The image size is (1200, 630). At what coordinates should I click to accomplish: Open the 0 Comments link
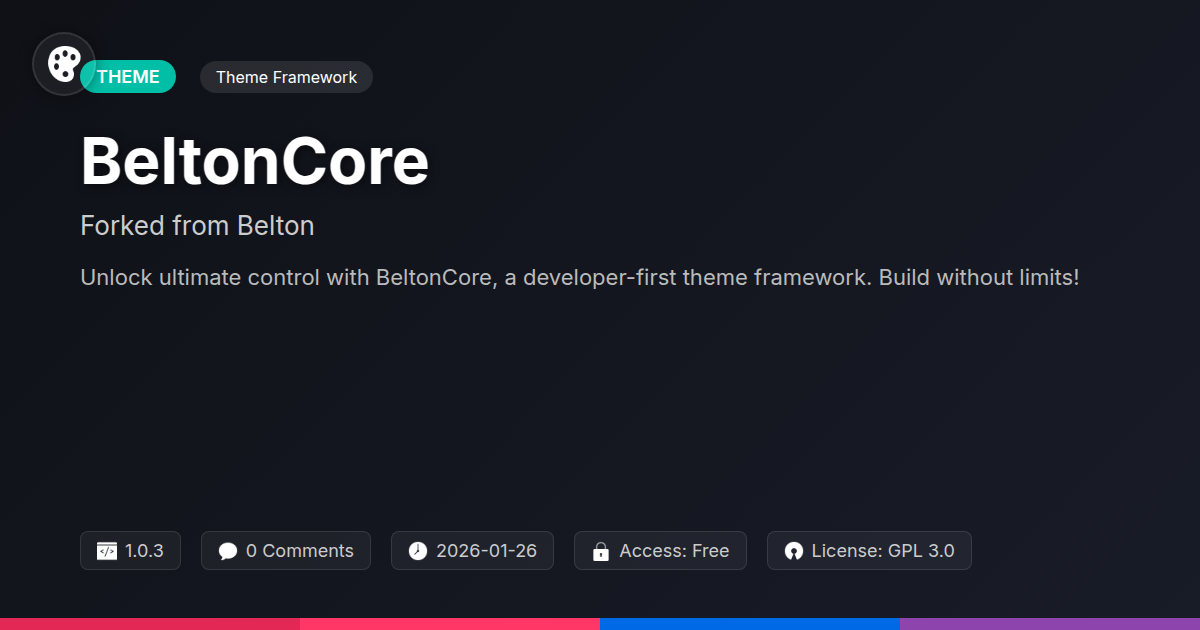pos(299,551)
